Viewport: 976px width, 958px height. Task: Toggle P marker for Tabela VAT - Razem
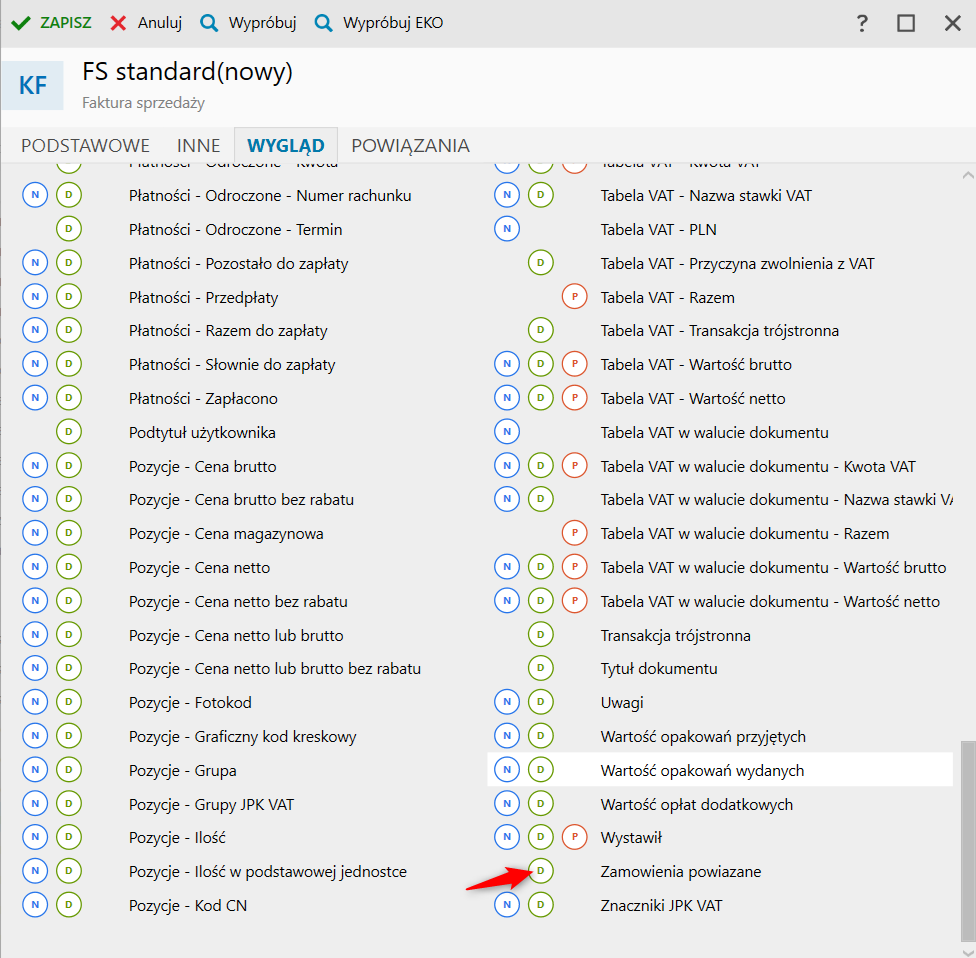point(574,298)
